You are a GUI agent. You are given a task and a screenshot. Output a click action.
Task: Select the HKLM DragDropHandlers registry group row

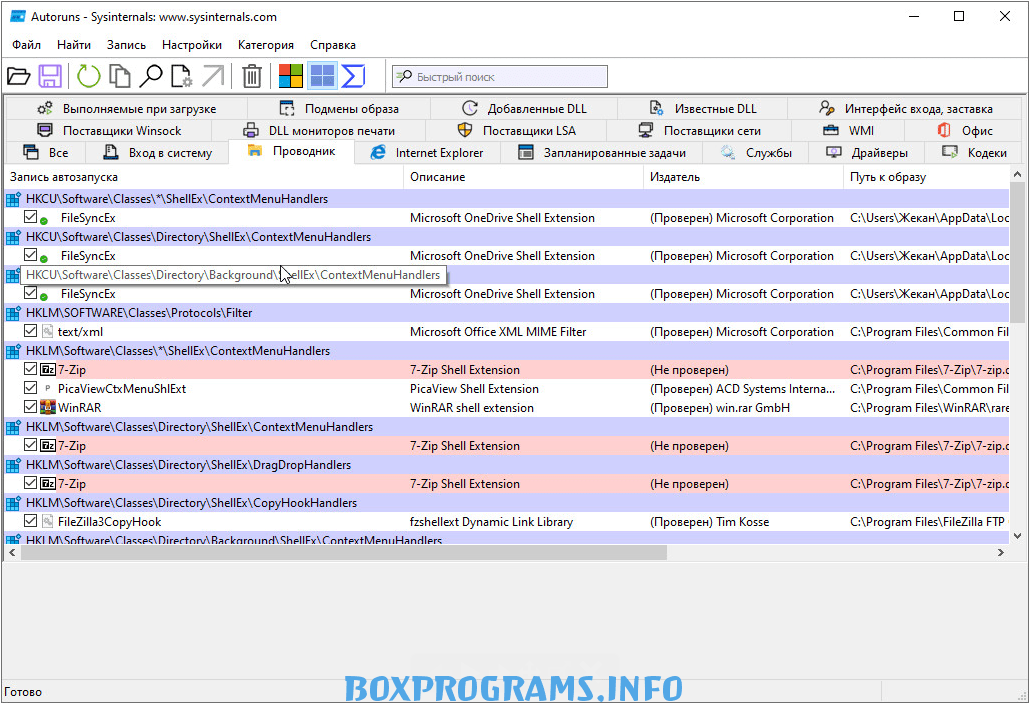506,464
